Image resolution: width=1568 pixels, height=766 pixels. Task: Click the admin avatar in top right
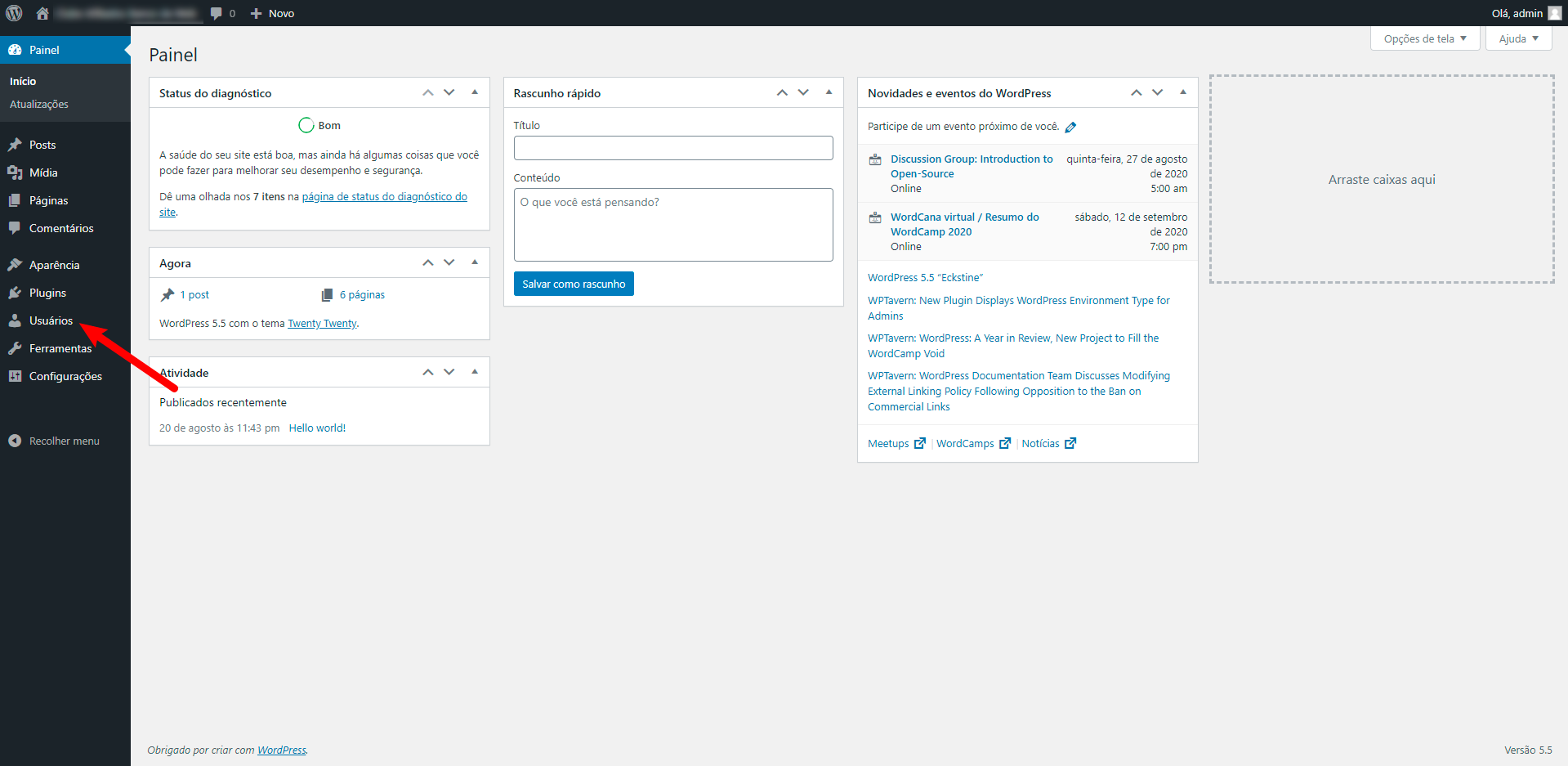pyautogui.click(x=1554, y=13)
